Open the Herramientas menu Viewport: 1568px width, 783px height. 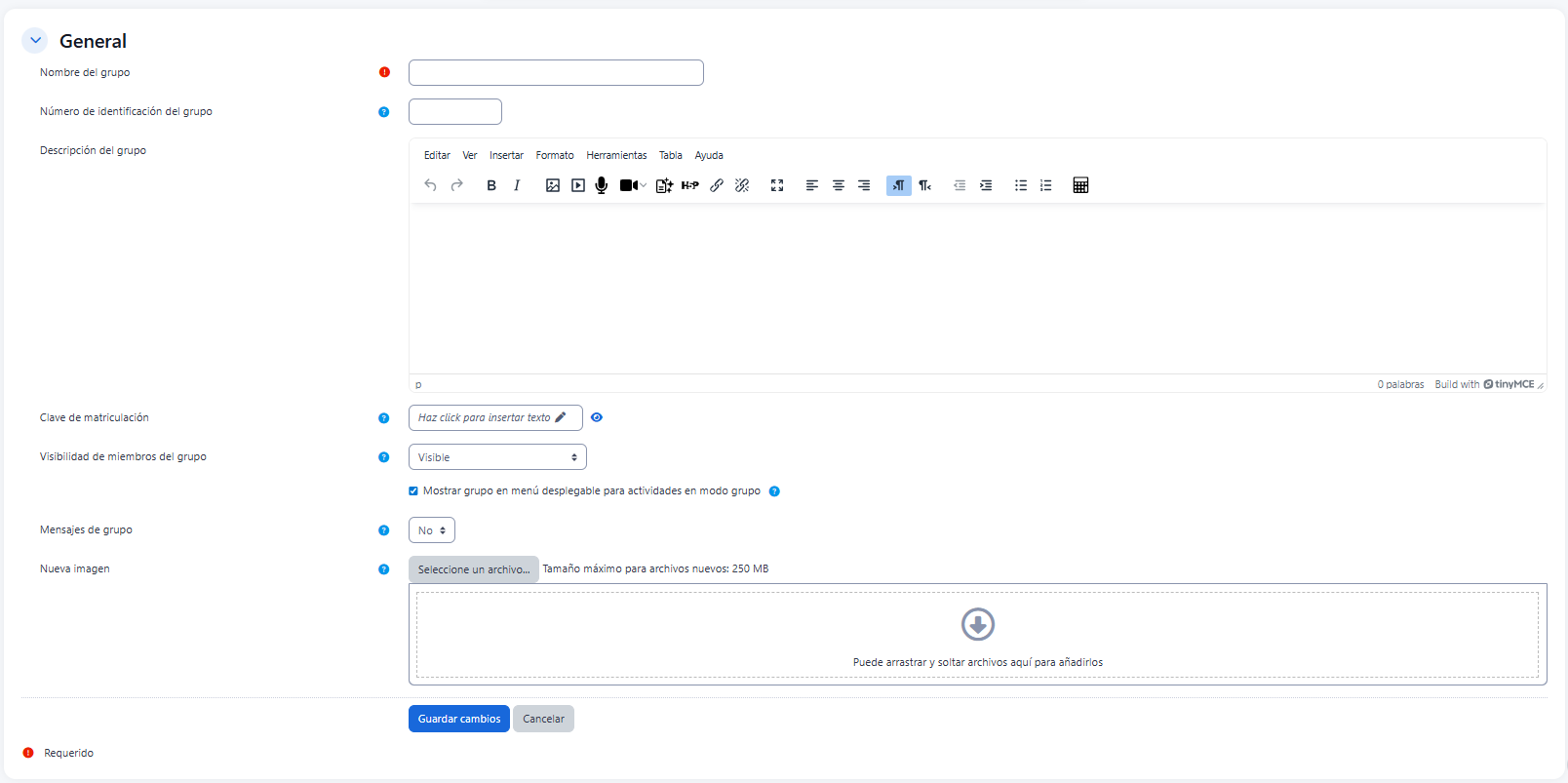tap(616, 156)
